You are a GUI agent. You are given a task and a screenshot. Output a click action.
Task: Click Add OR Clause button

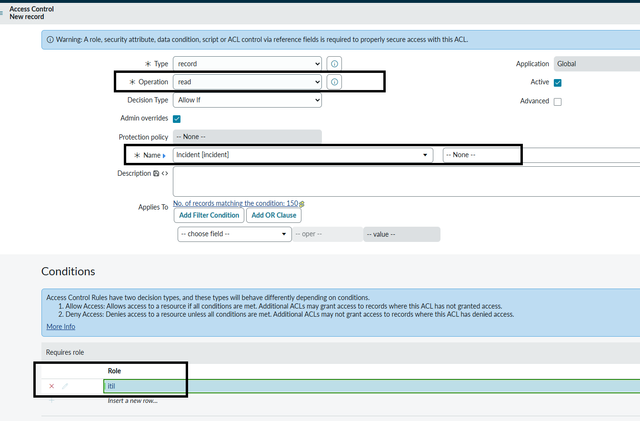[x=274, y=215]
